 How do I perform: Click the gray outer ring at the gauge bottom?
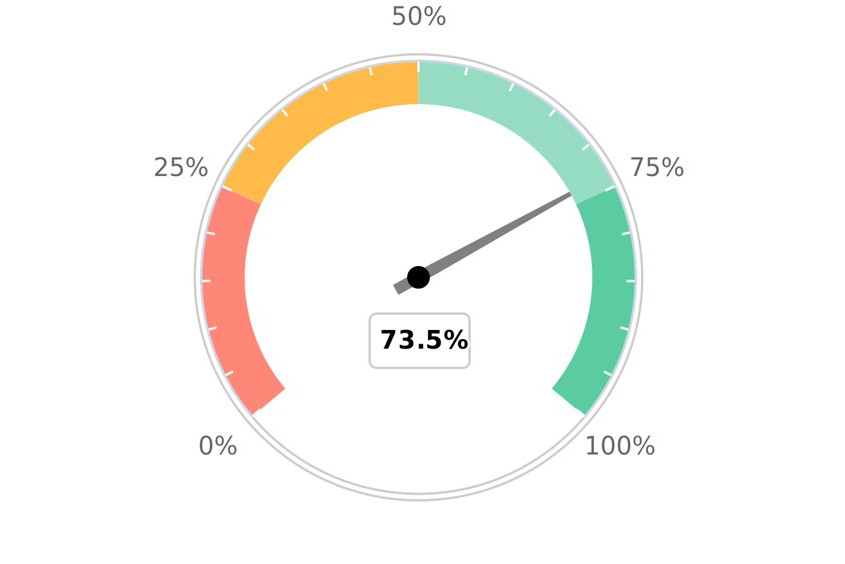click(x=418, y=496)
